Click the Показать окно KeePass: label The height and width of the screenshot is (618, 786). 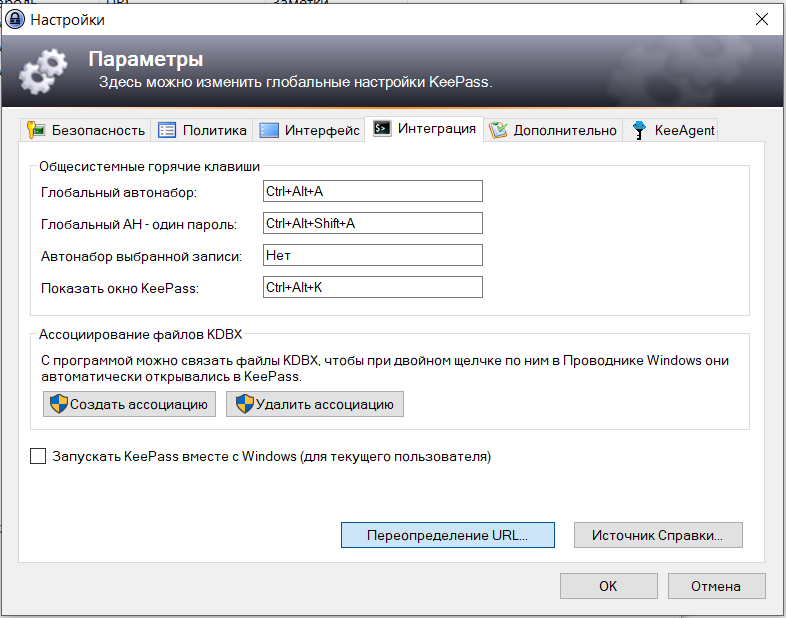pos(120,289)
